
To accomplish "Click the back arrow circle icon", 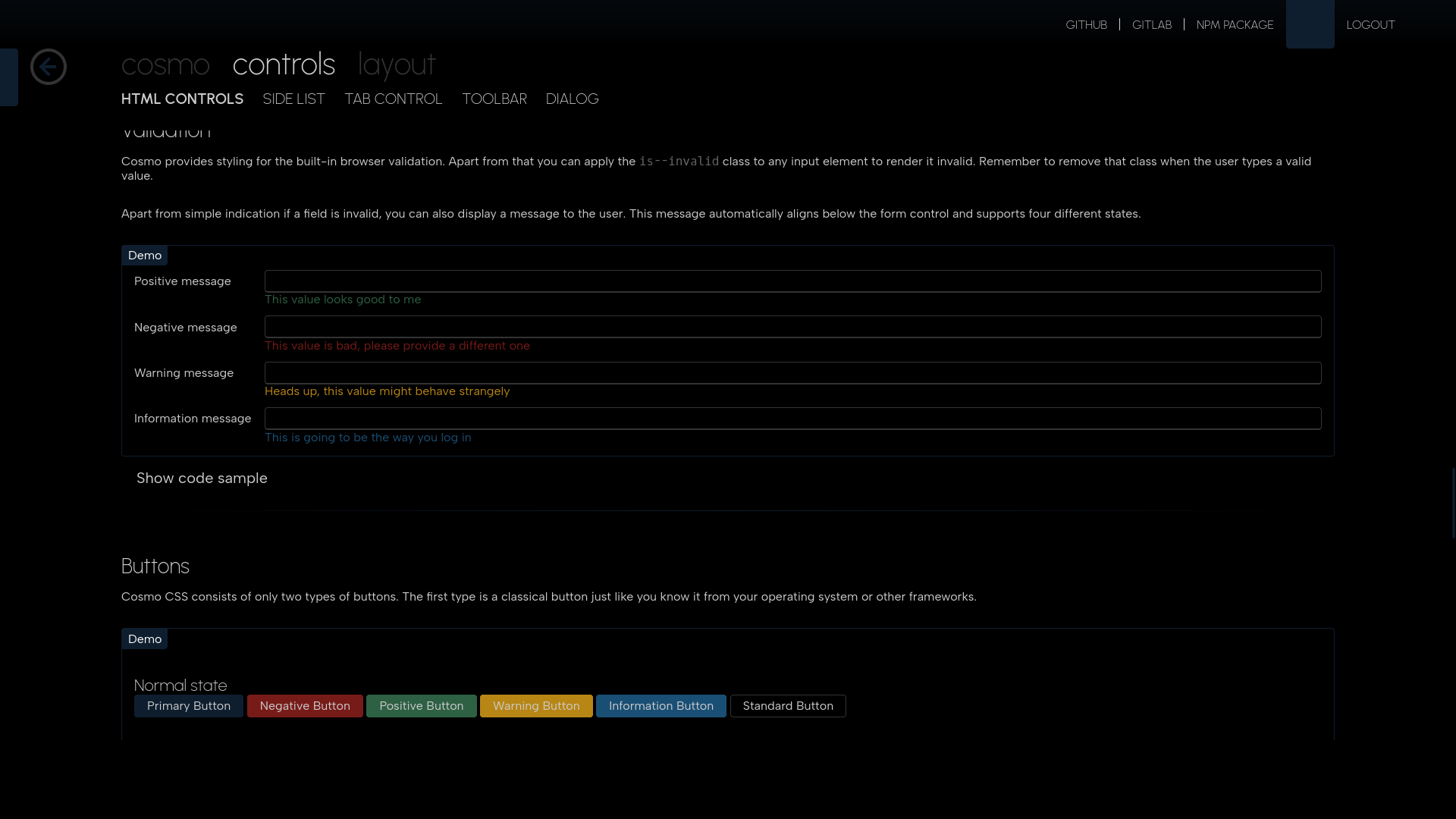I will (x=49, y=67).
